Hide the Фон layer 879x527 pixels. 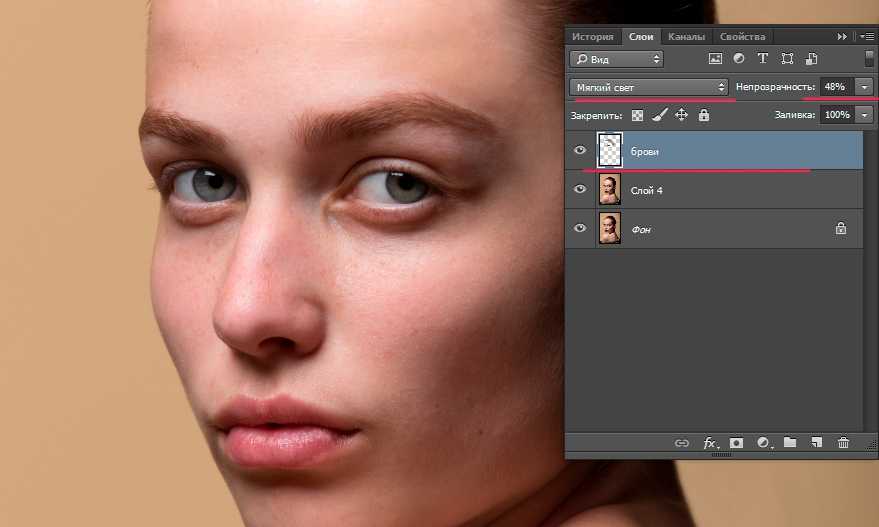coord(580,228)
